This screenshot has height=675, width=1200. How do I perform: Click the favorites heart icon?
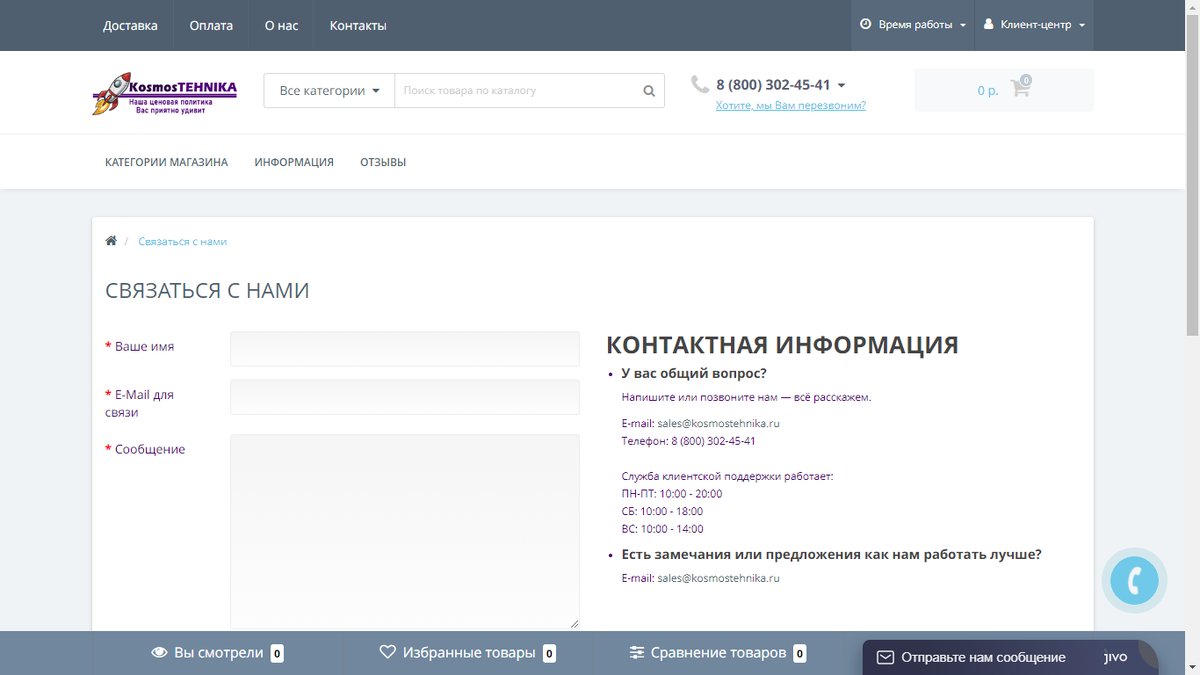coord(388,653)
